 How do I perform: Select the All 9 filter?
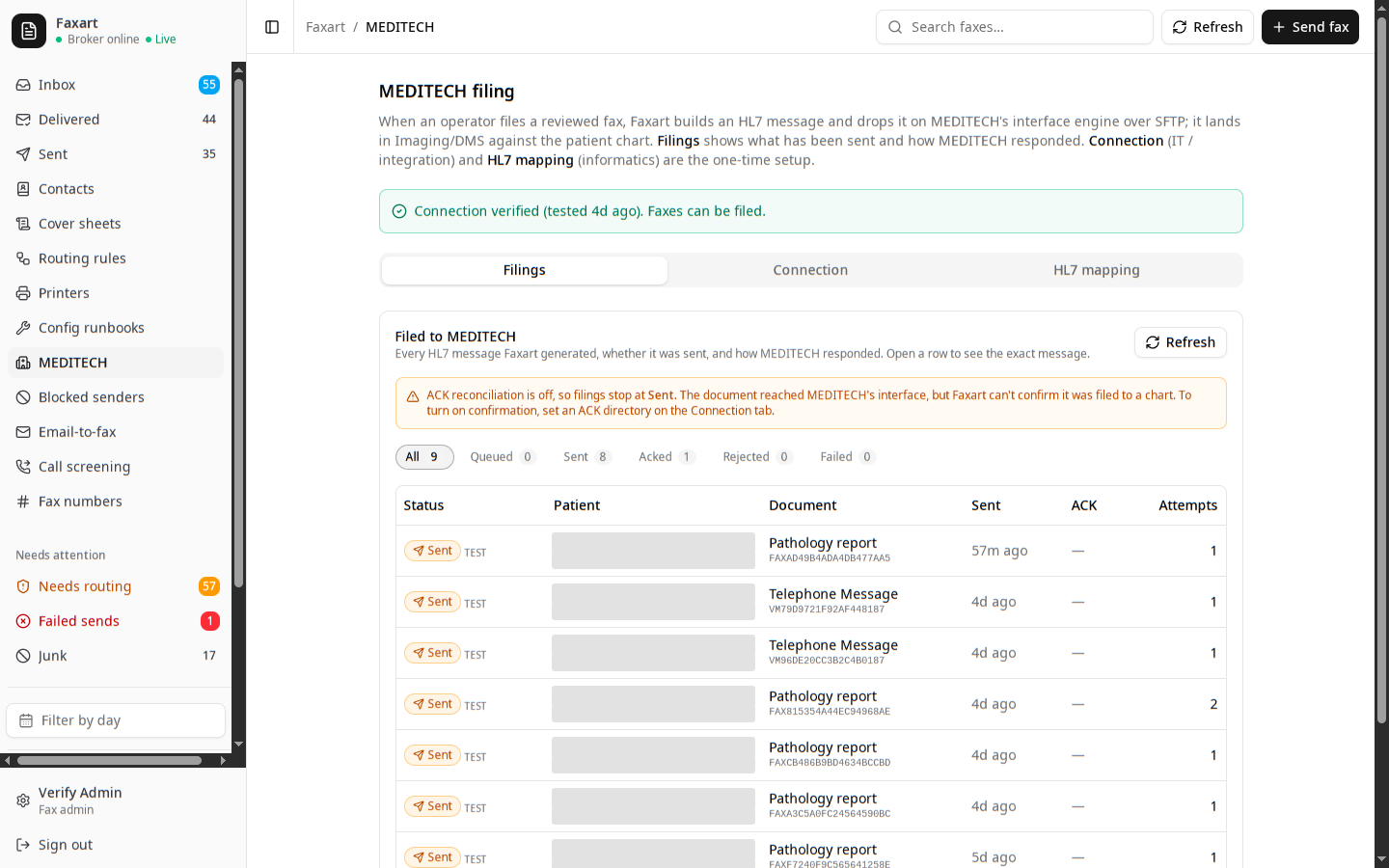[x=424, y=457]
